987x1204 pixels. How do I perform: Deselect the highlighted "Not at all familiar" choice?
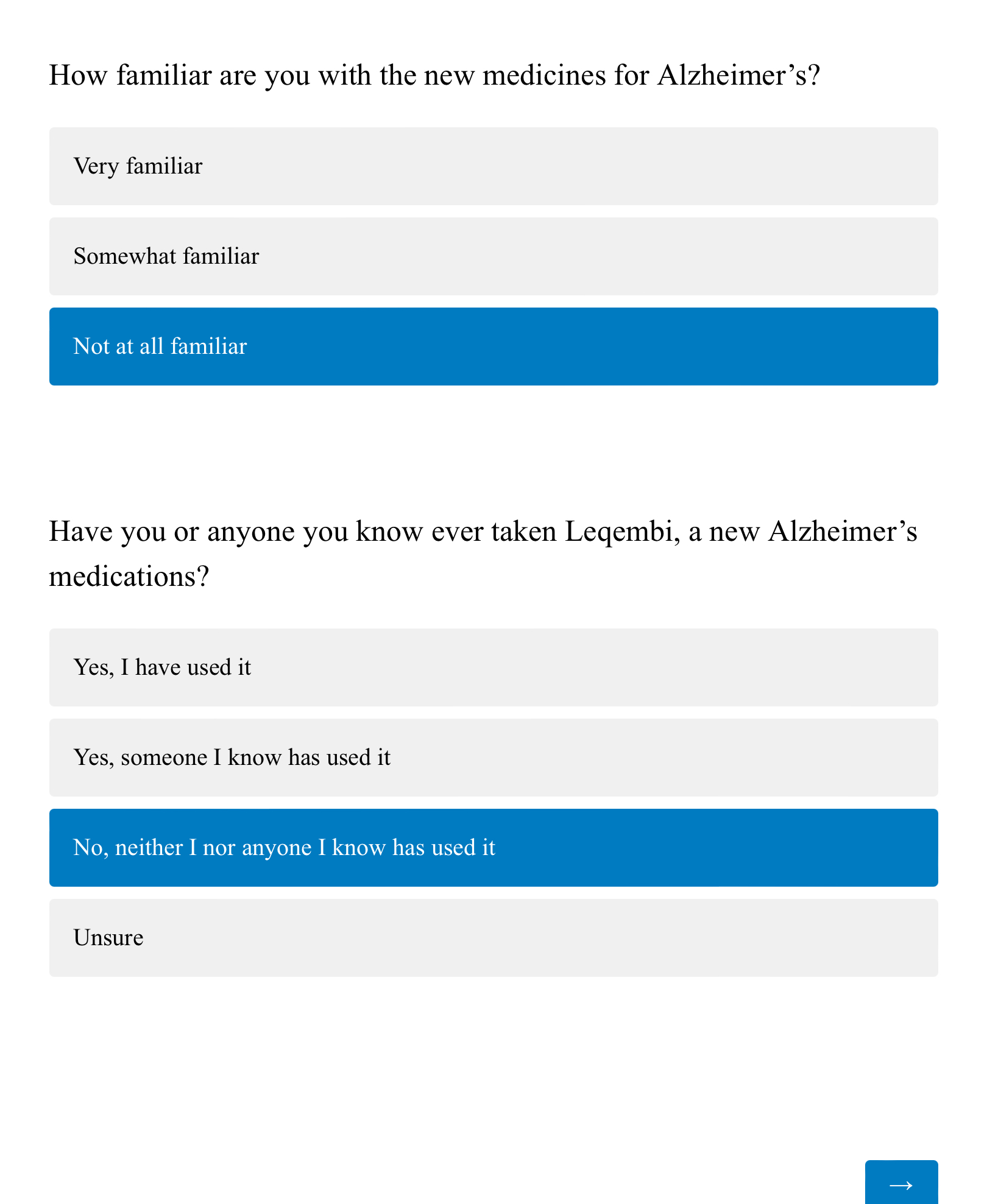click(x=493, y=347)
